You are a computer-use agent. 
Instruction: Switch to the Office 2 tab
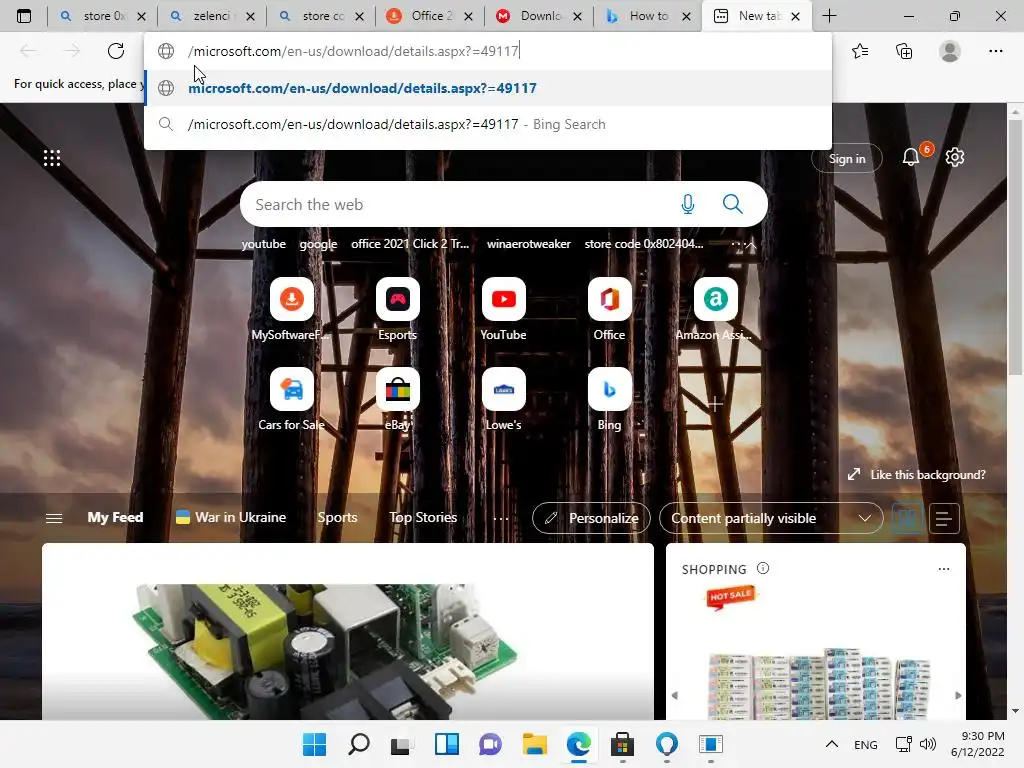(x=431, y=16)
